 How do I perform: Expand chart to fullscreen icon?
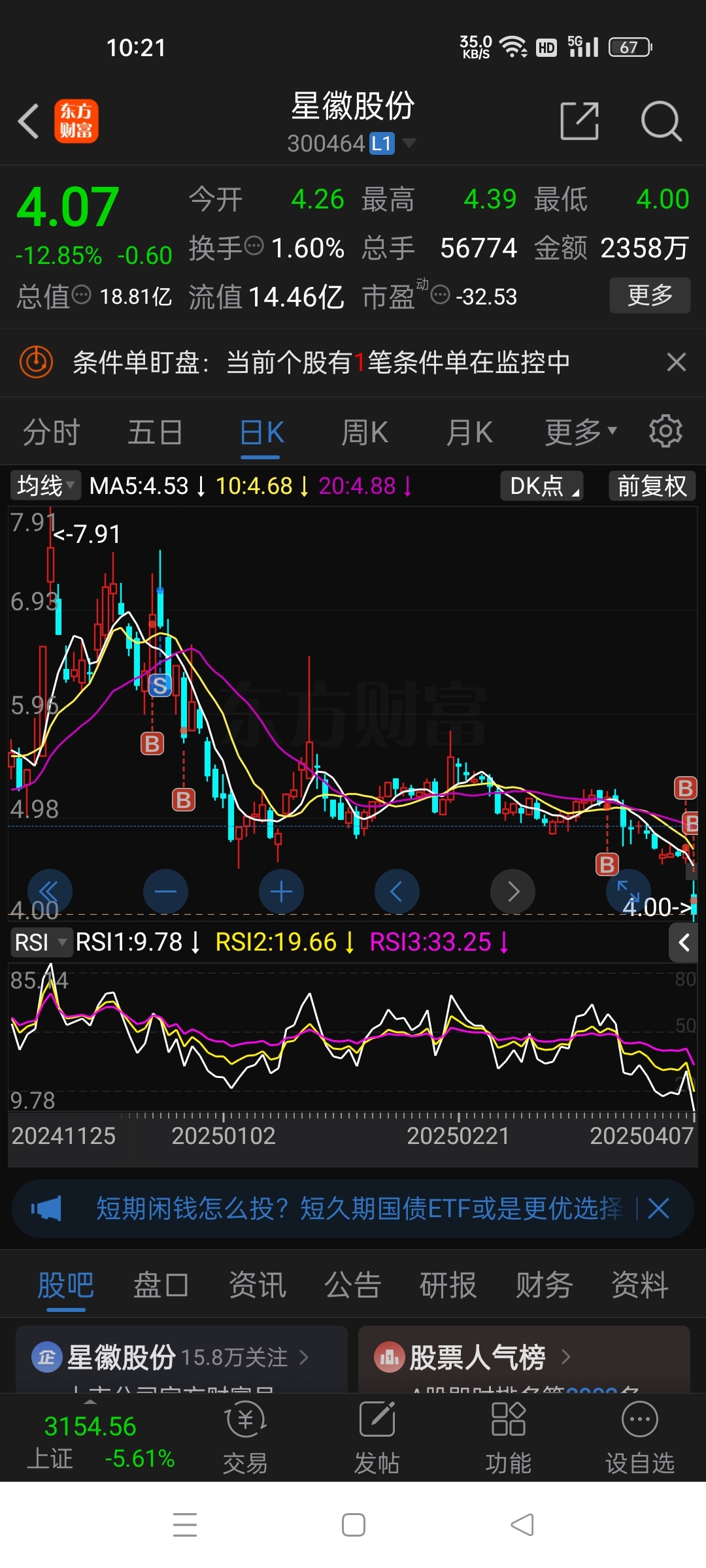point(628,890)
